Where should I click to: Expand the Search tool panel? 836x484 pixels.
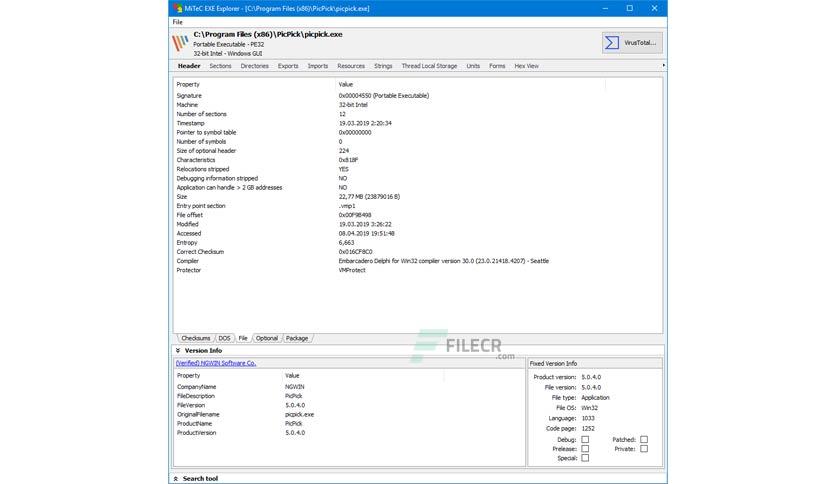[176, 479]
